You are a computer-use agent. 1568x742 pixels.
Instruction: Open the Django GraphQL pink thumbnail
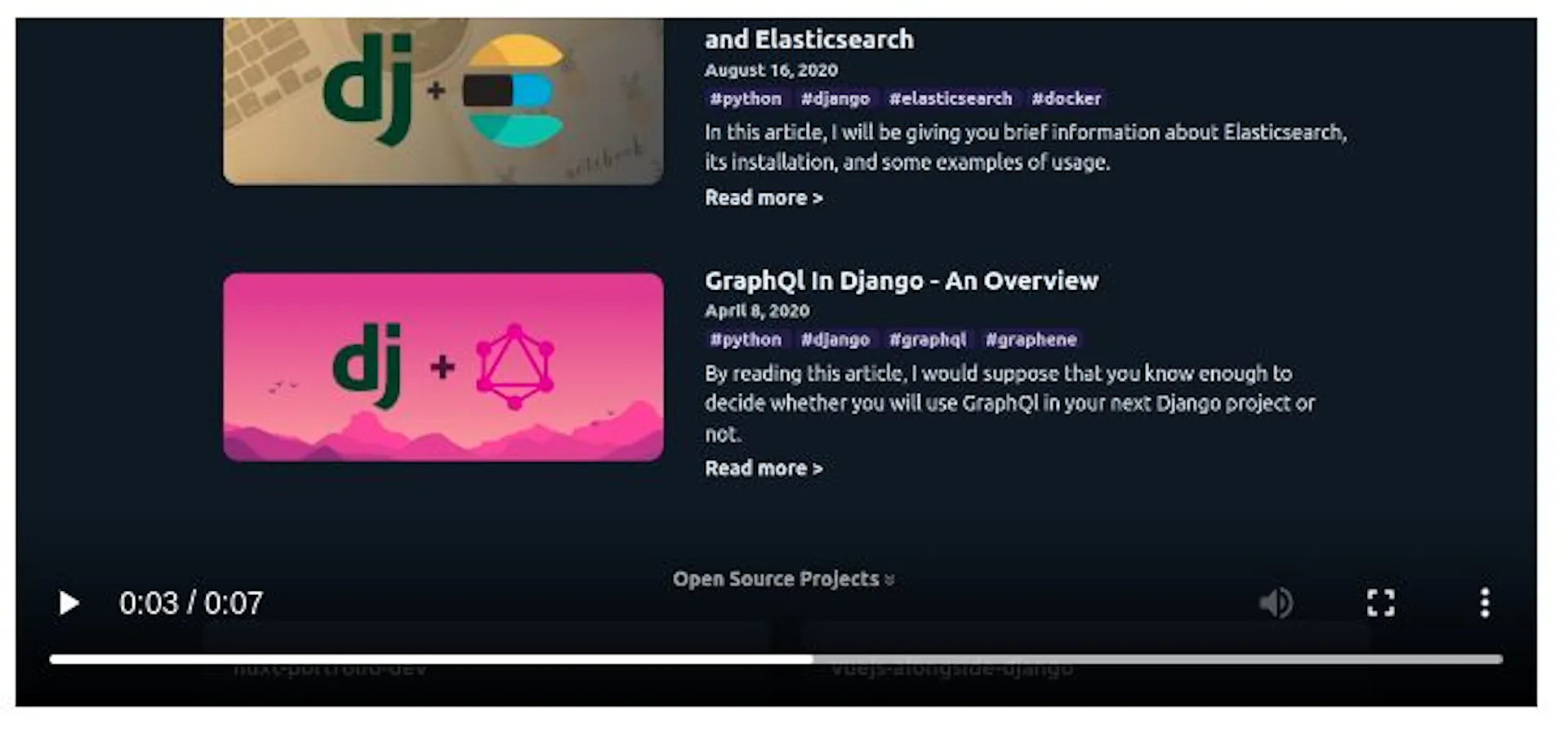(x=443, y=367)
